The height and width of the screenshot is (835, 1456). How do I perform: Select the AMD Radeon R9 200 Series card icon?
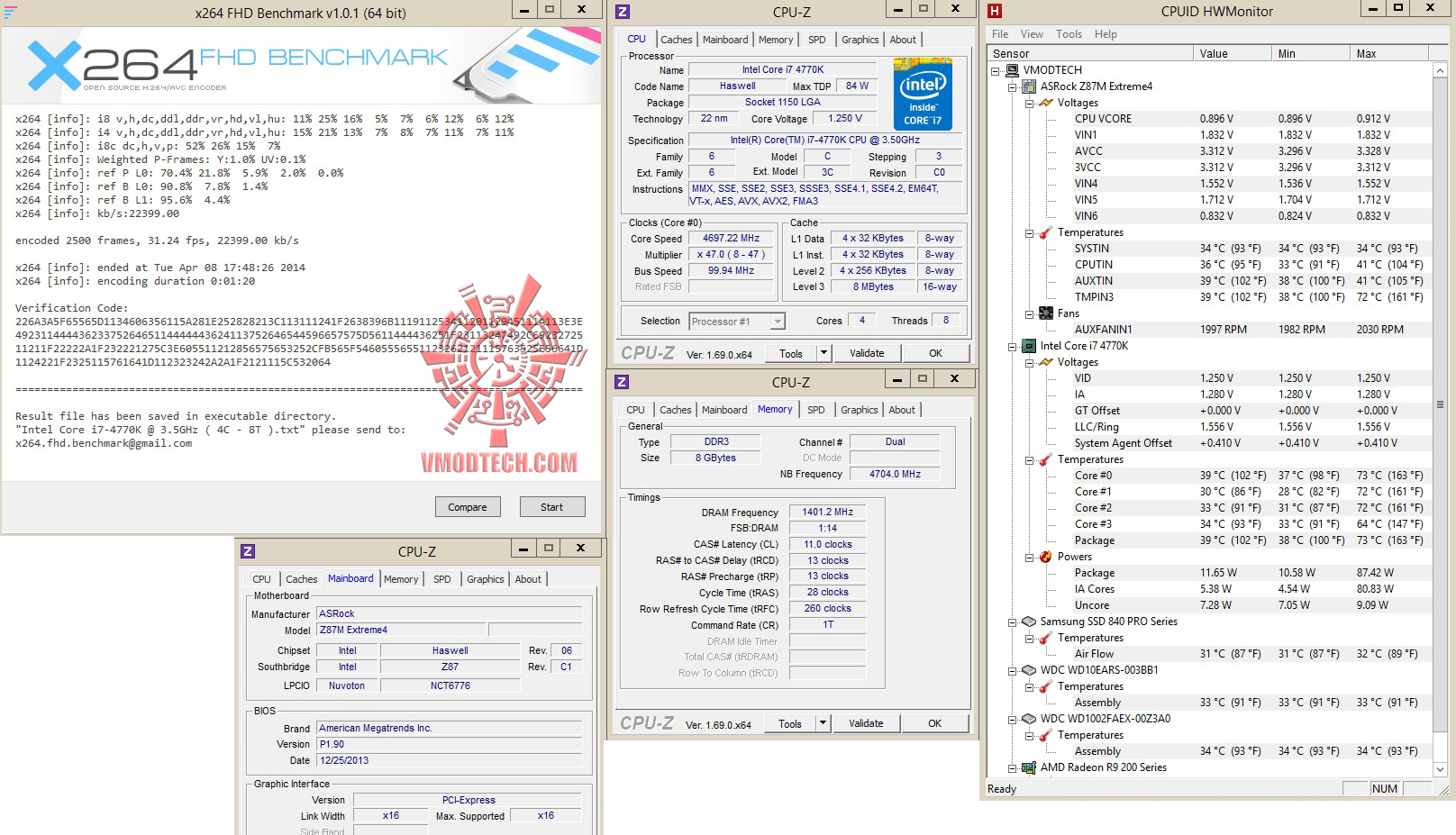click(x=1029, y=767)
